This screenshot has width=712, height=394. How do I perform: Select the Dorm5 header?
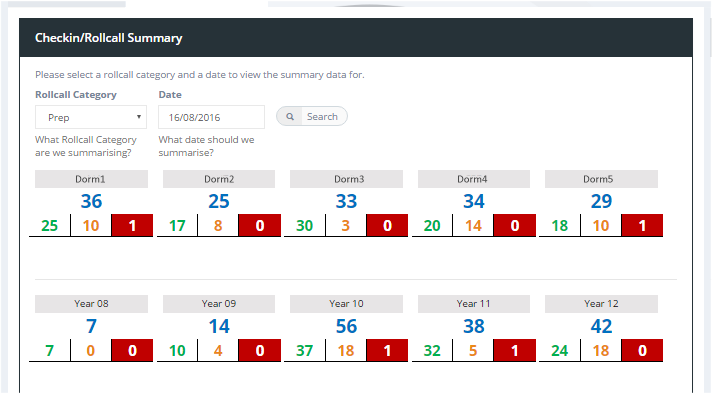[601, 179]
